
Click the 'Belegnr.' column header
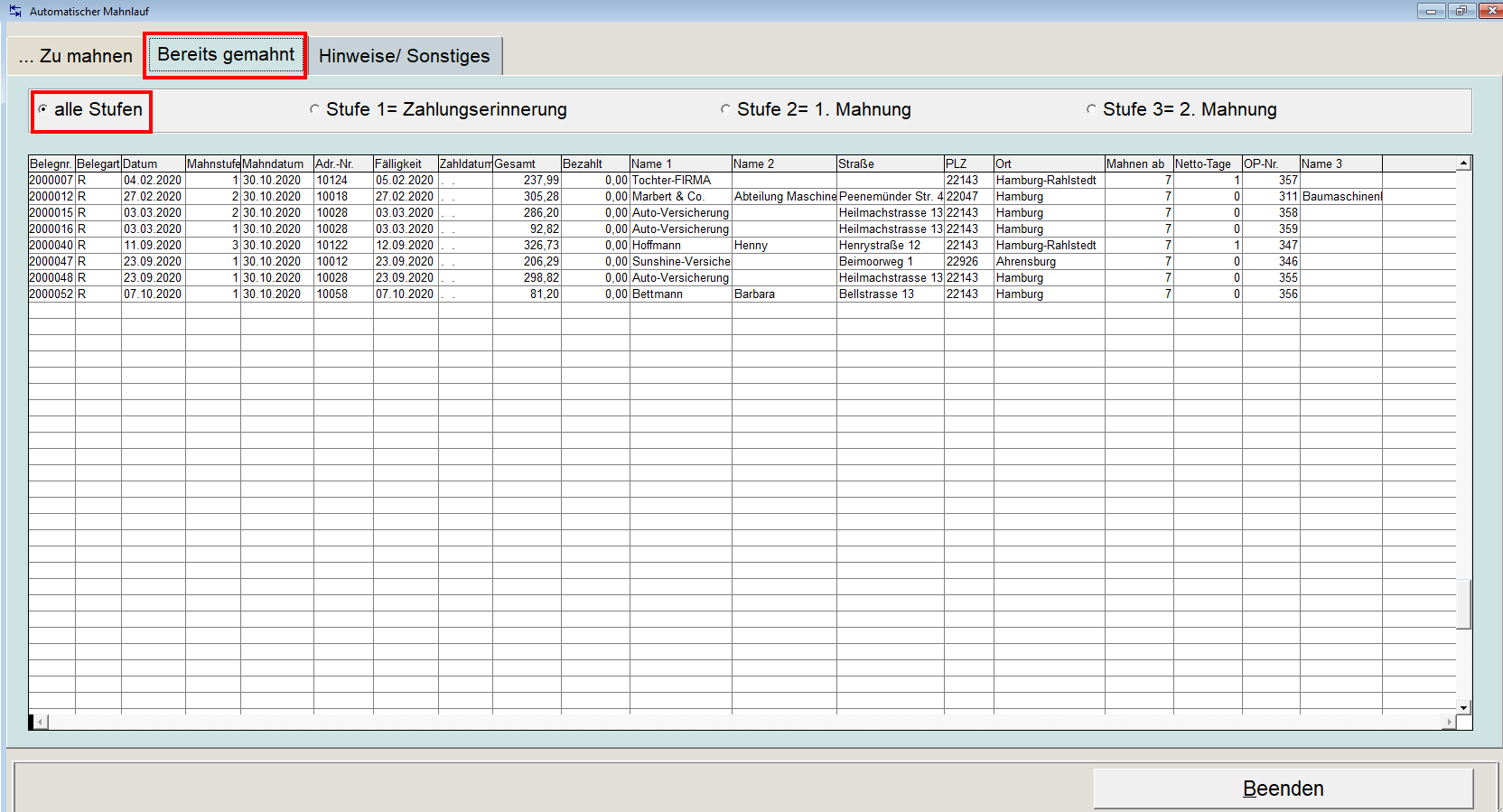51,163
